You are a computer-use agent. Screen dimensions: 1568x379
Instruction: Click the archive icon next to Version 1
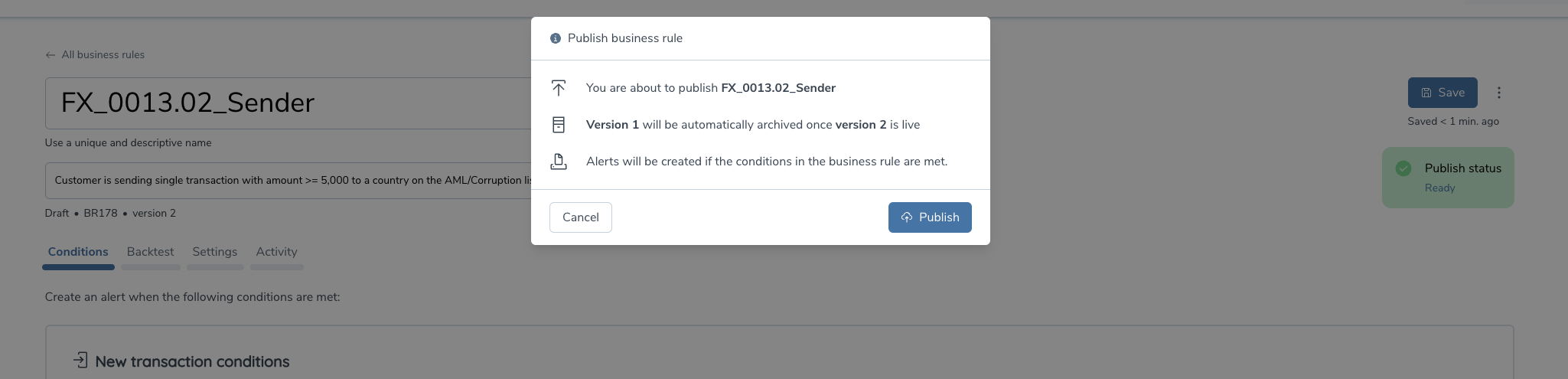[559, 125]
